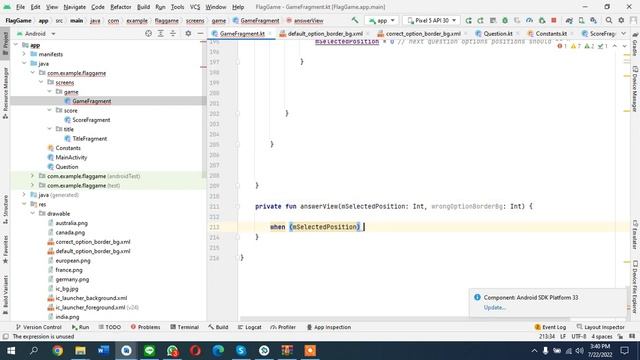Click Select Opened File target icon
This screenshot has width=640, height=360.
tap(149, 33)
